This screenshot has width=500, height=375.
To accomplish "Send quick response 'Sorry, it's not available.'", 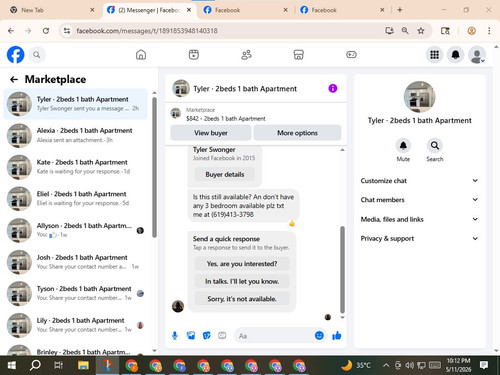I will (x=242, y=299).
